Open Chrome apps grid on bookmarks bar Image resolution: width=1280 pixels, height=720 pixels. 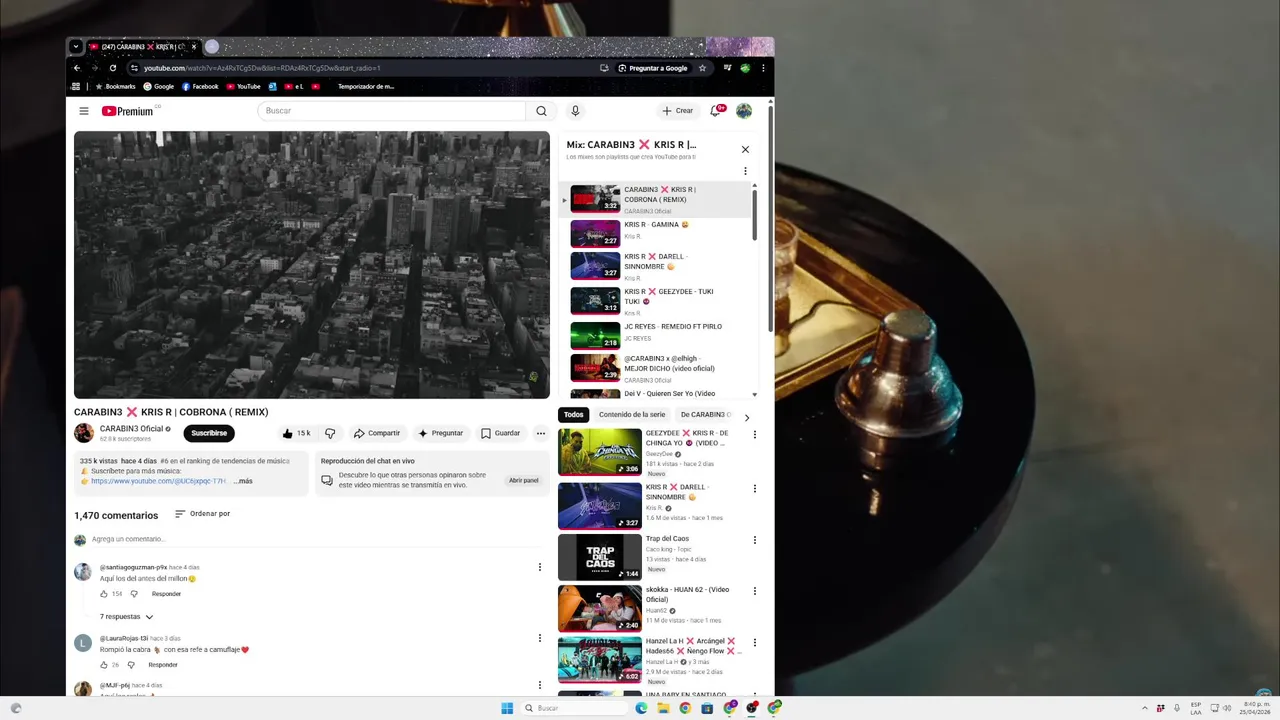pos(76,87)
